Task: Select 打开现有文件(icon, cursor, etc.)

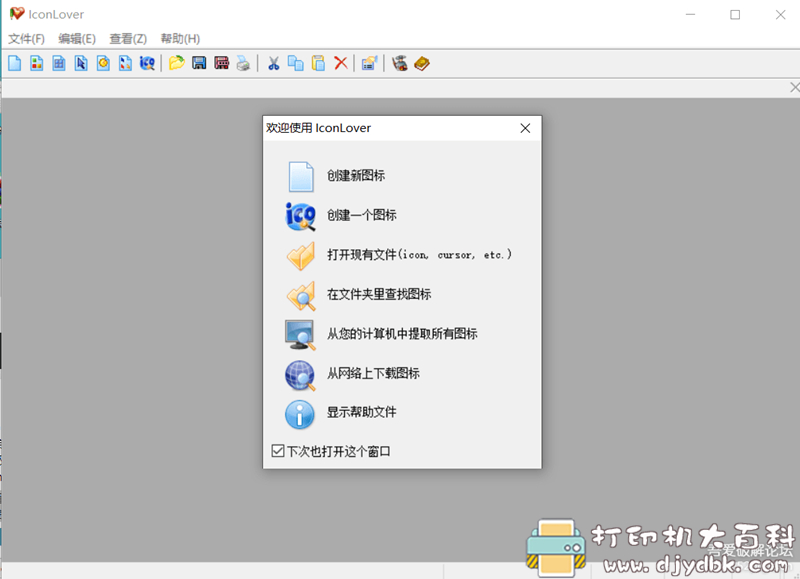Action: (x=419, y=255)
